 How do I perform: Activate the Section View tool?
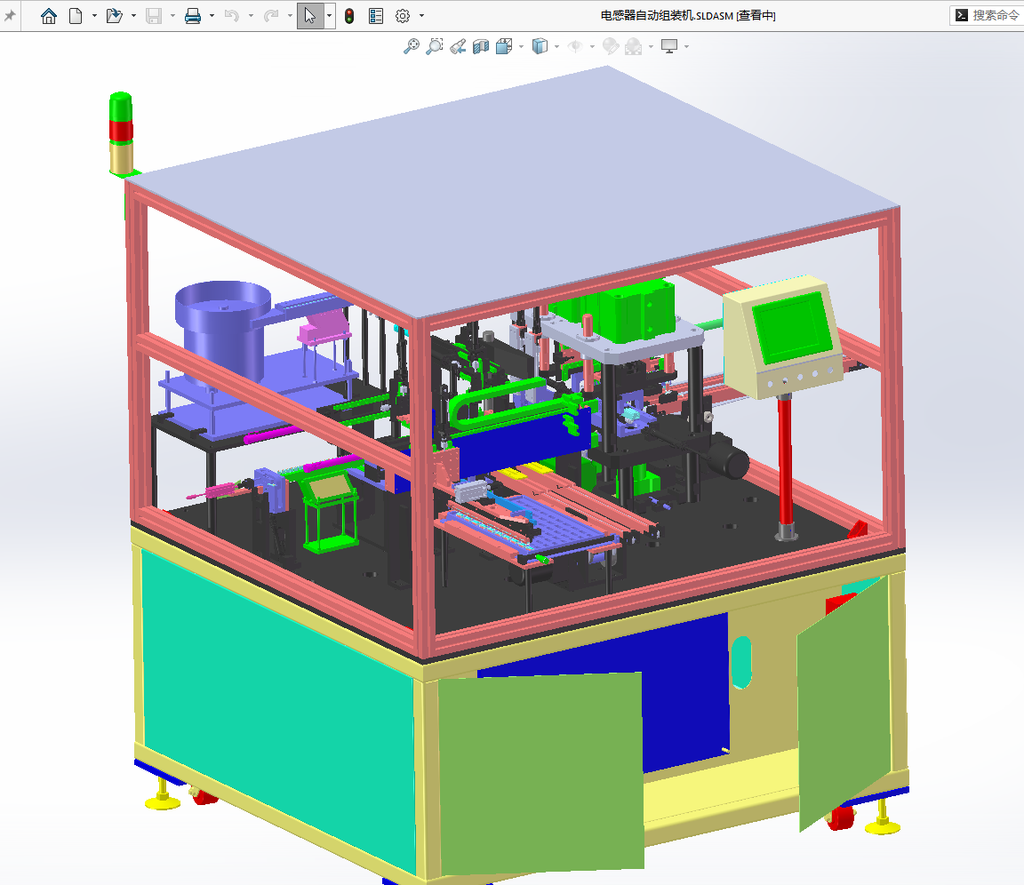point(481,46)
